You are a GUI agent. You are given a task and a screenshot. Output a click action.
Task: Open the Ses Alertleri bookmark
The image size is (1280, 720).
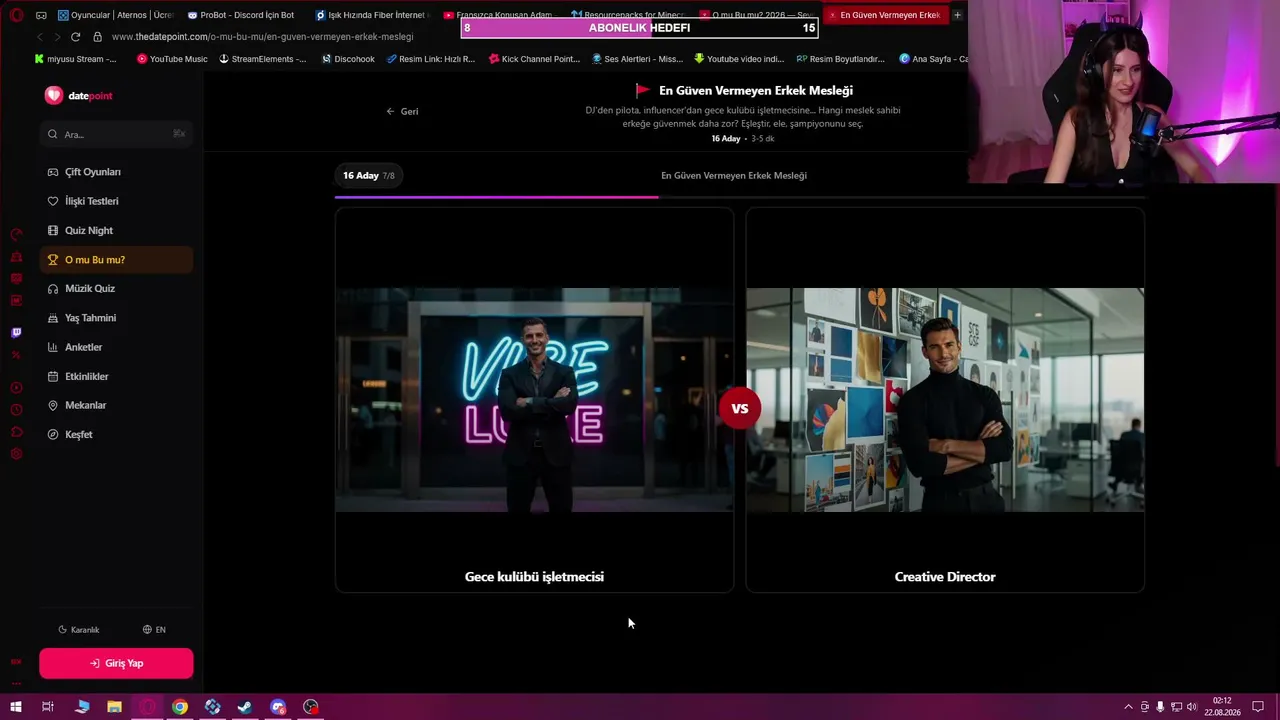pyautogui.click(x=637, y=59)
